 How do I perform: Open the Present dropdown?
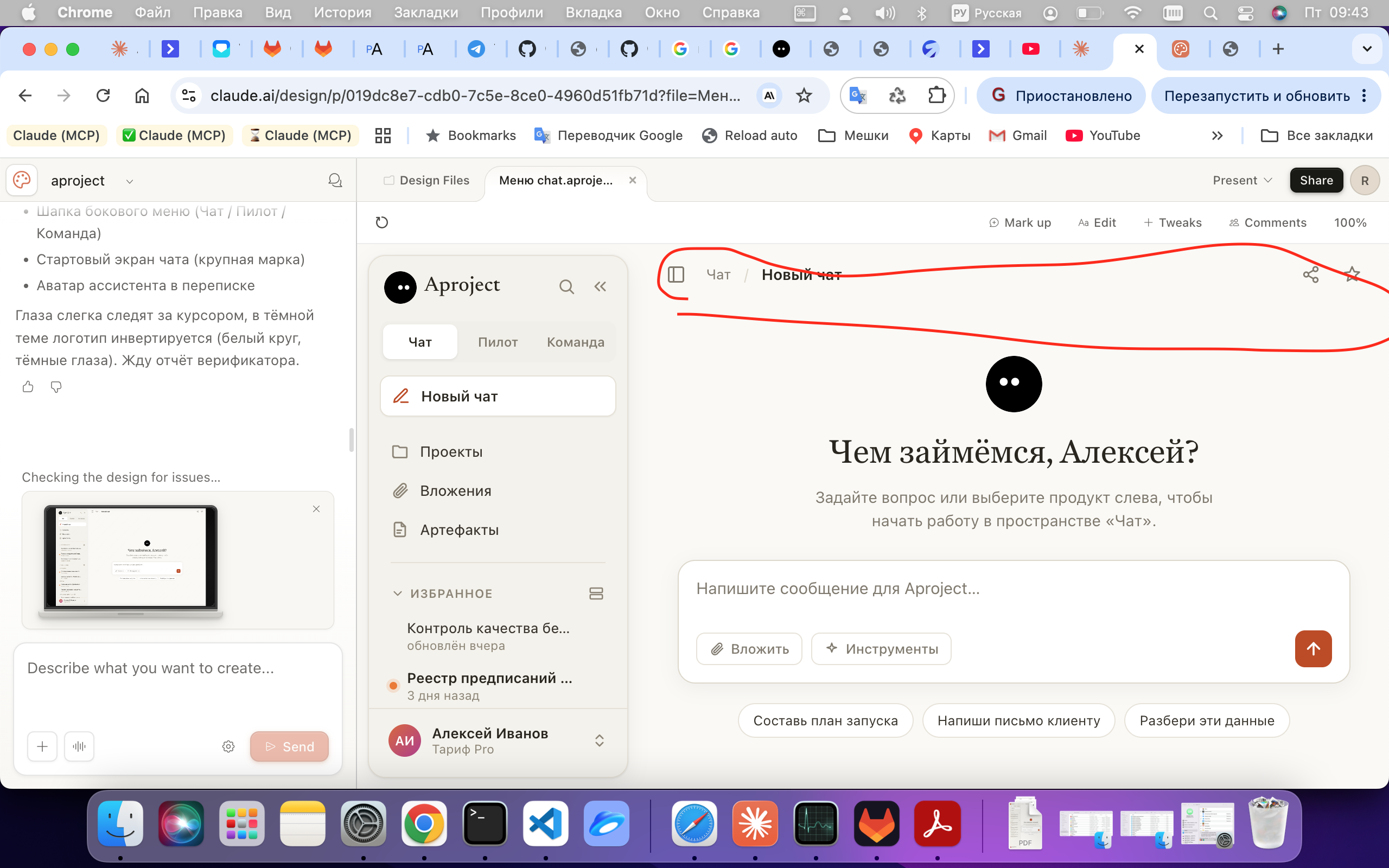point(1242,180)
